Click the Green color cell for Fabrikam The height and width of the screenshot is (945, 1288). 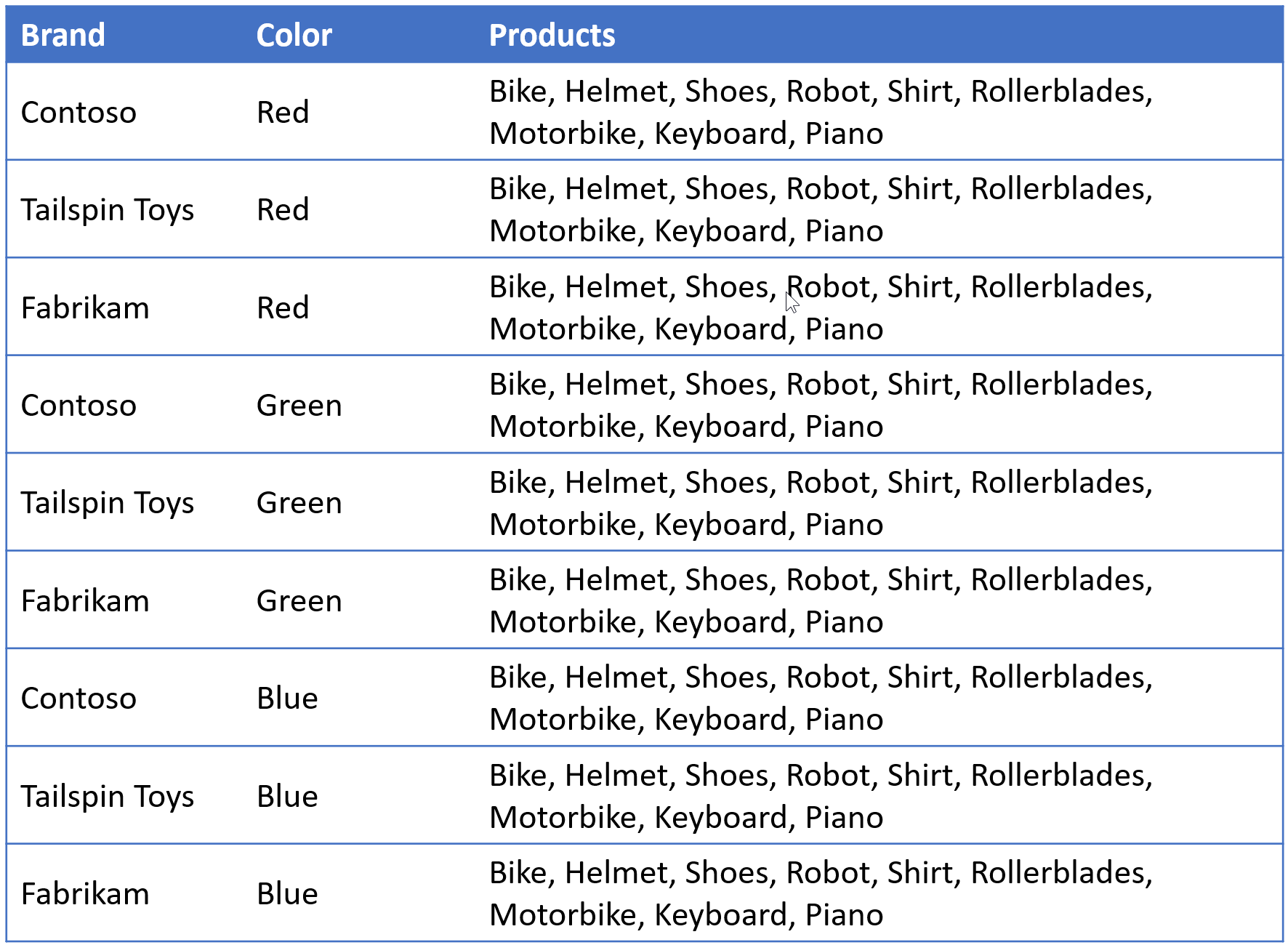tap(299, 601)
